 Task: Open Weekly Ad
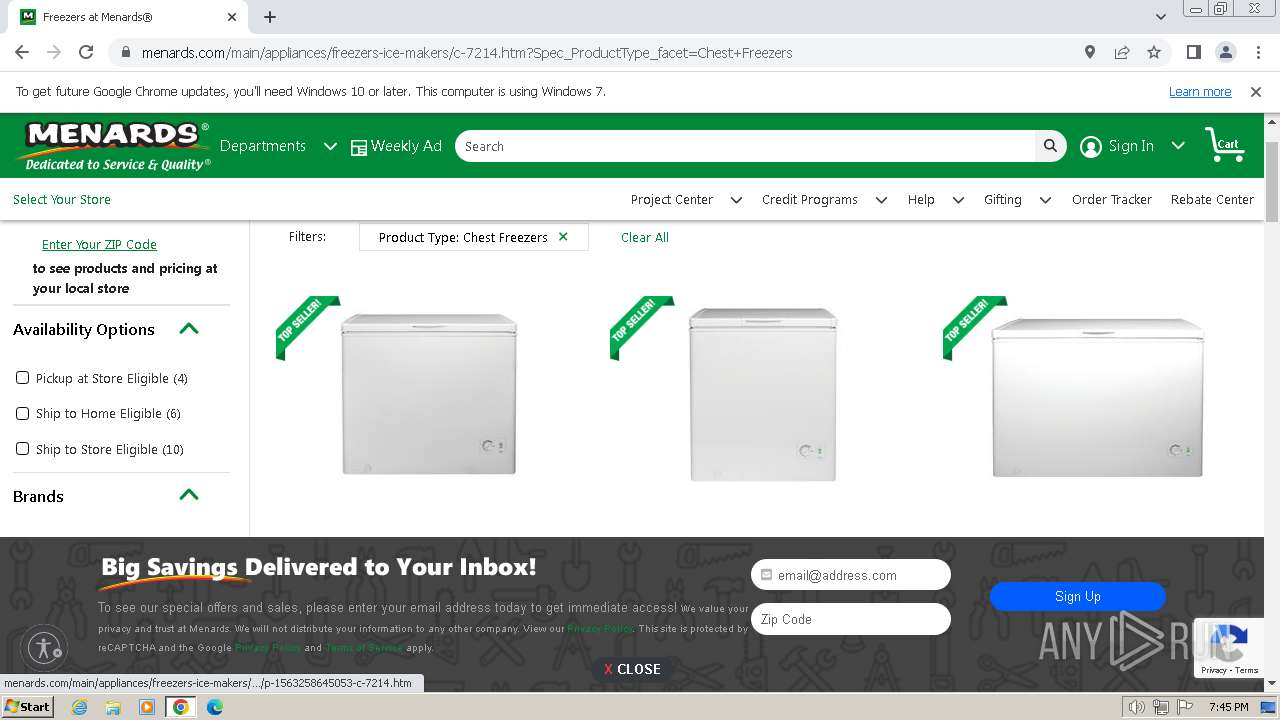(x=396, y=146)
